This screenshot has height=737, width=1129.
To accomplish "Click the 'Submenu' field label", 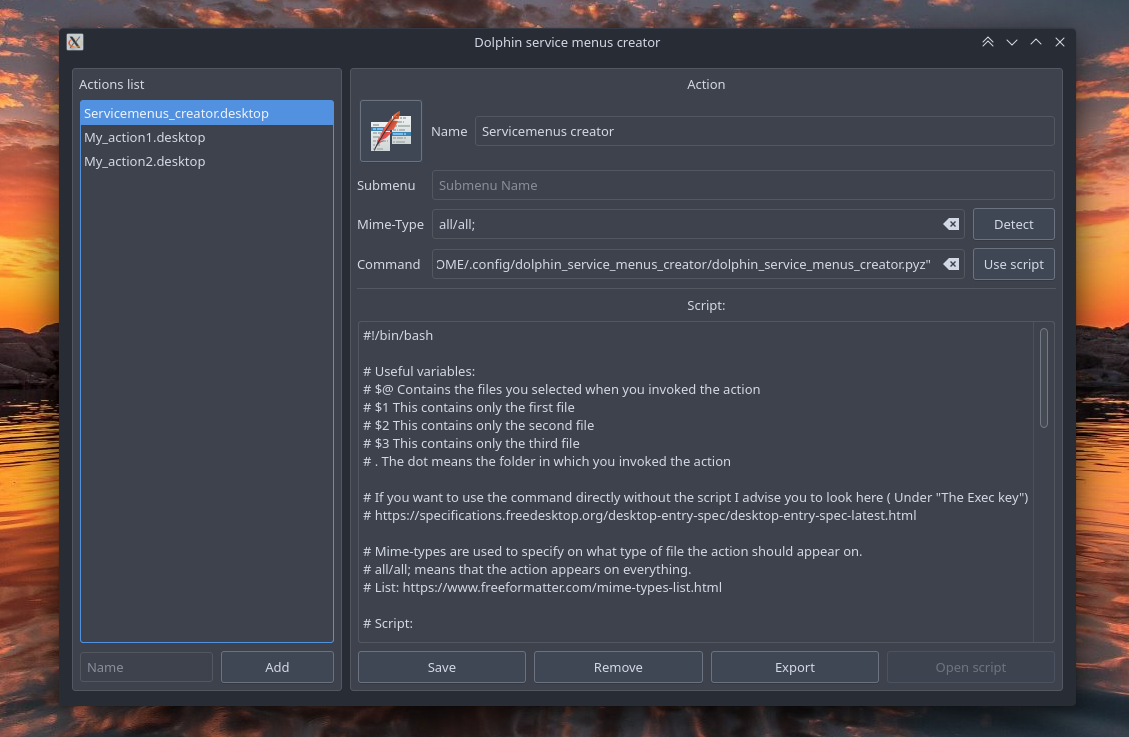I will pos(386,185).
